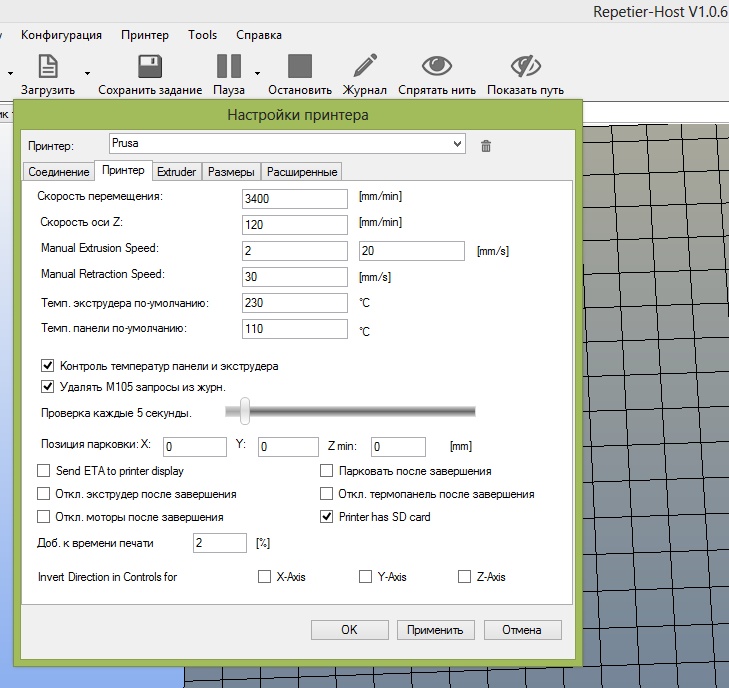This screenshot has height=688, width=729.
Task: Click the Show travel path icon
Action: [525, 66]
